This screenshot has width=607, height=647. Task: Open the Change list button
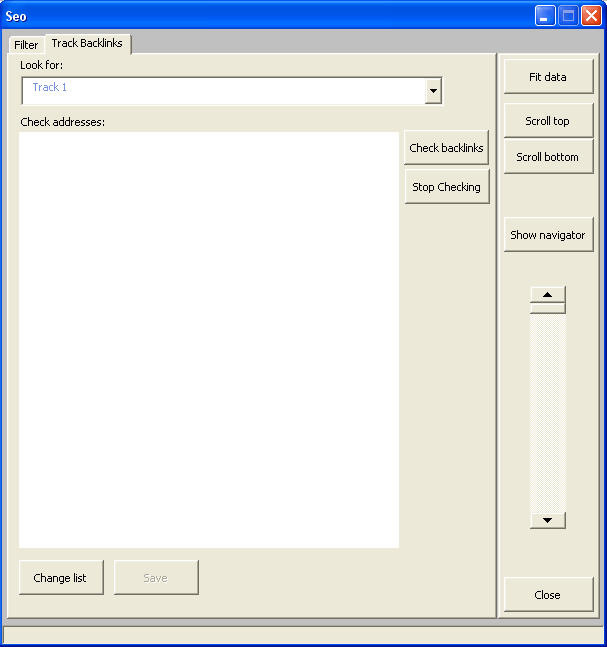click(60, 578)
